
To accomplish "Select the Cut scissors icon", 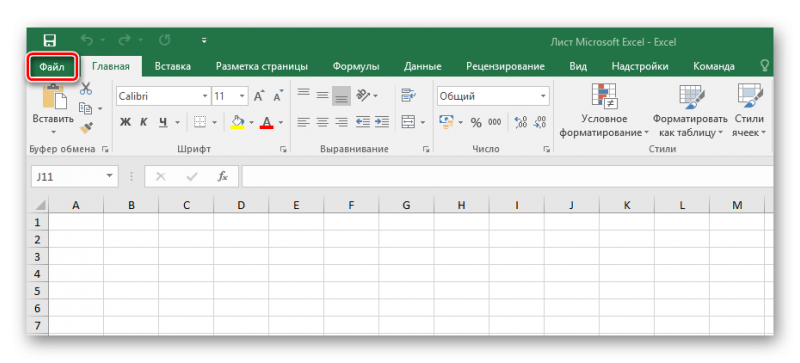I will pyautogui.click(x=86, y=88).
